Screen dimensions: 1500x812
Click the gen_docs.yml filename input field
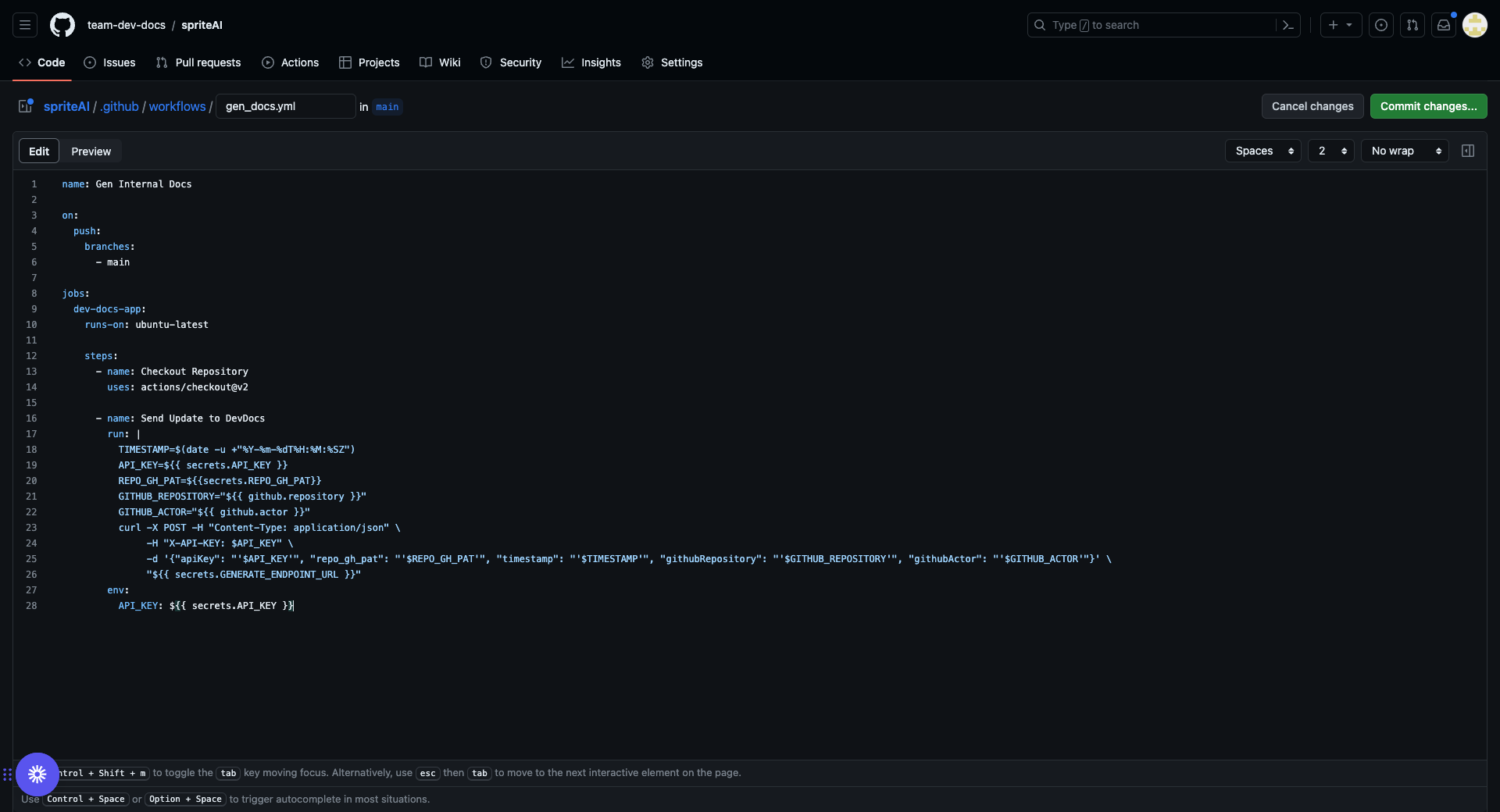click(285, 106)
